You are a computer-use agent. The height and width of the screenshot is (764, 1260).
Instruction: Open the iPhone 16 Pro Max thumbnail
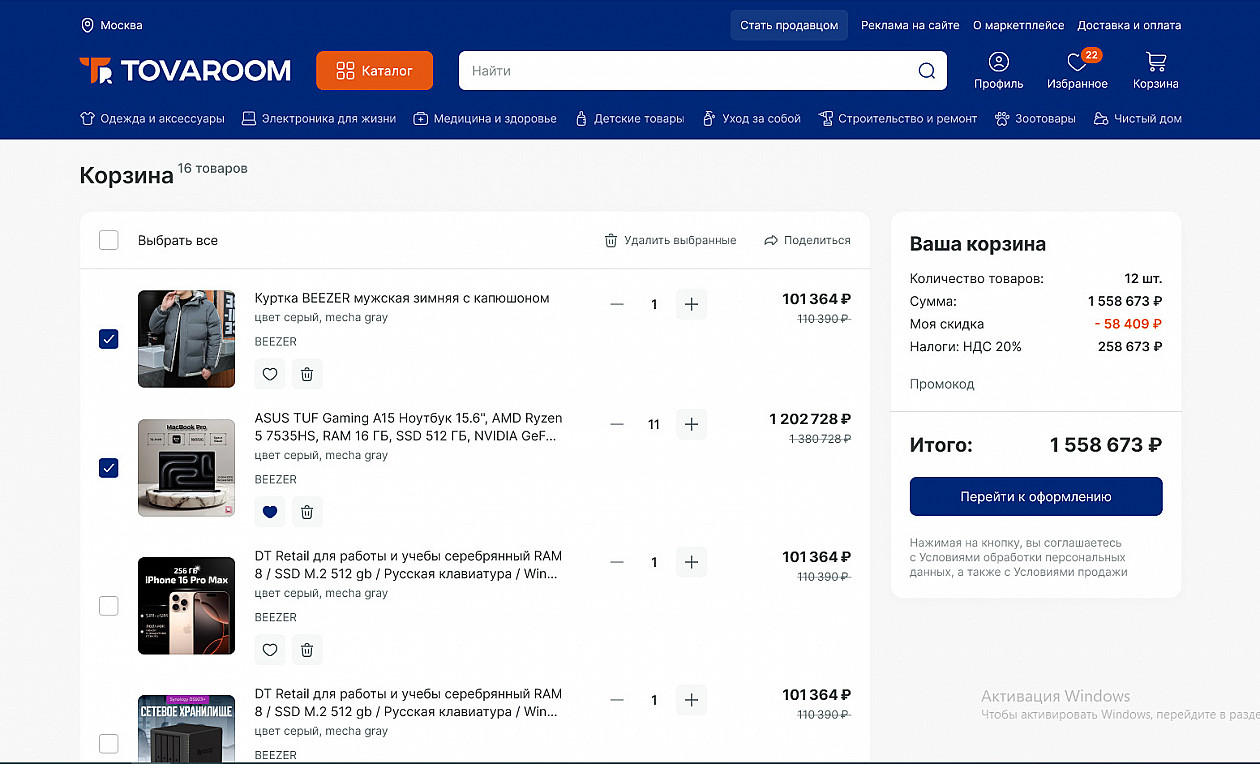[x=186, y=606]
